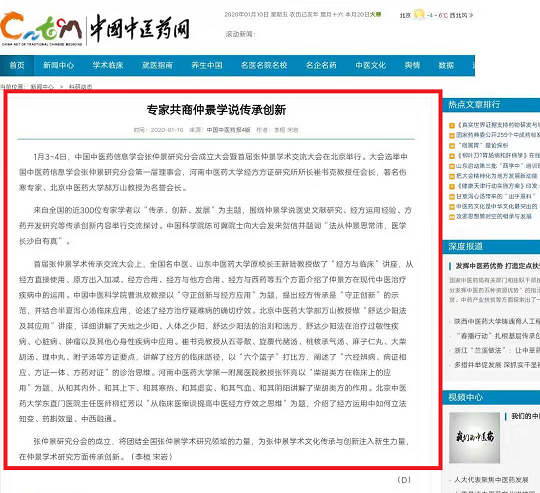The width and height of the screenshot is (540, 493).
Task: Click the rank-1 badge in 热点文章排行
Action: (452, 125)
